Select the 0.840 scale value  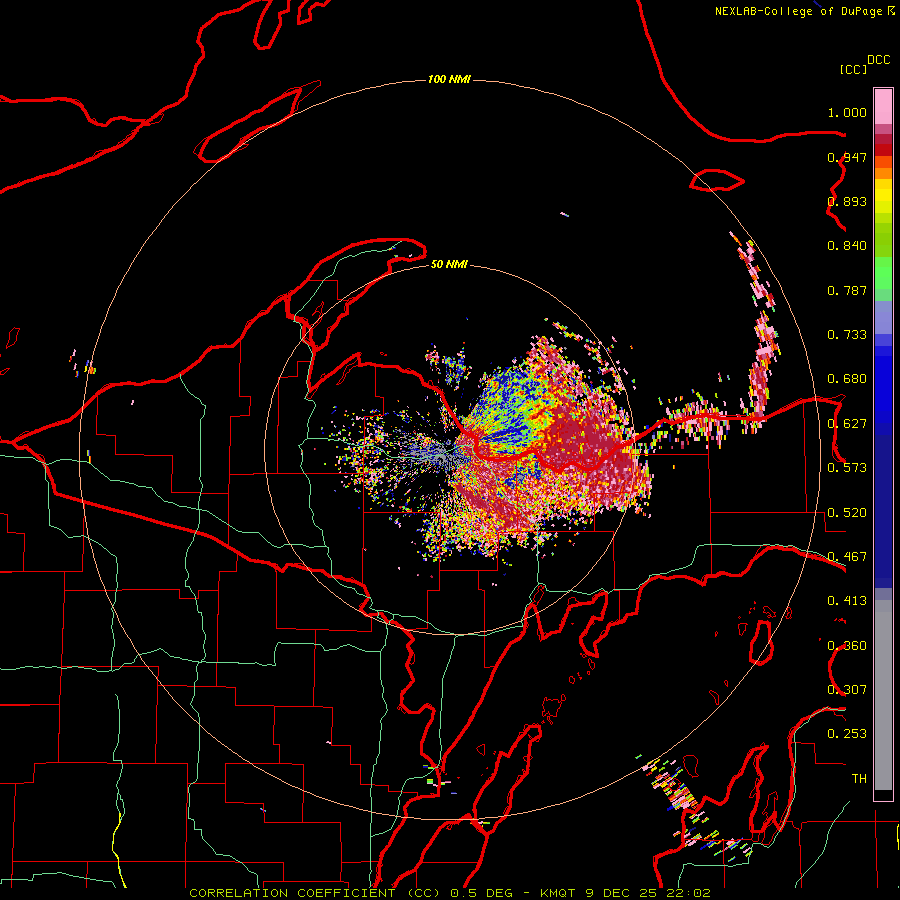pos(847,246)
